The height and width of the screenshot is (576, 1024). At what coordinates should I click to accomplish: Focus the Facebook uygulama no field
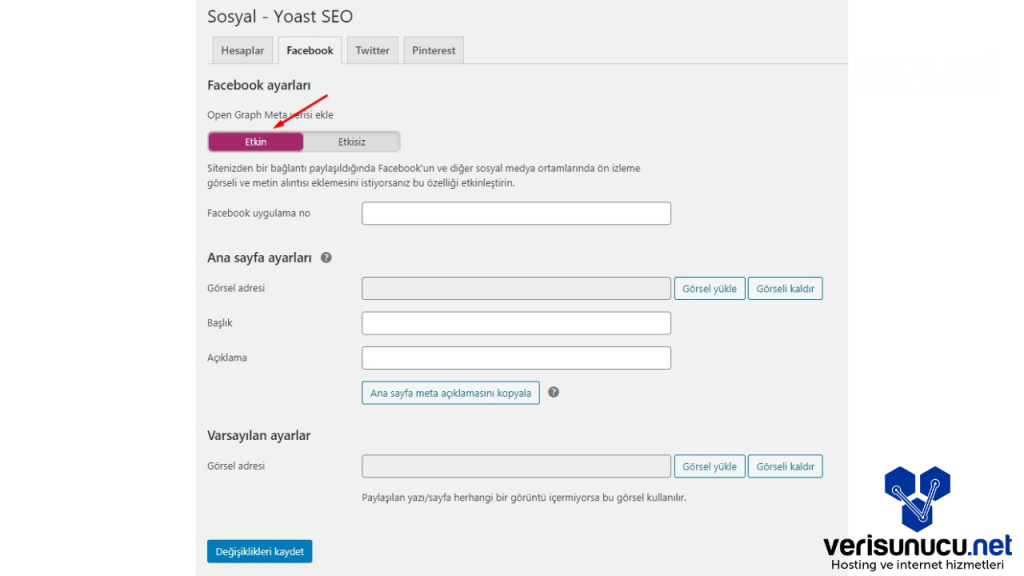coord(516,214)
